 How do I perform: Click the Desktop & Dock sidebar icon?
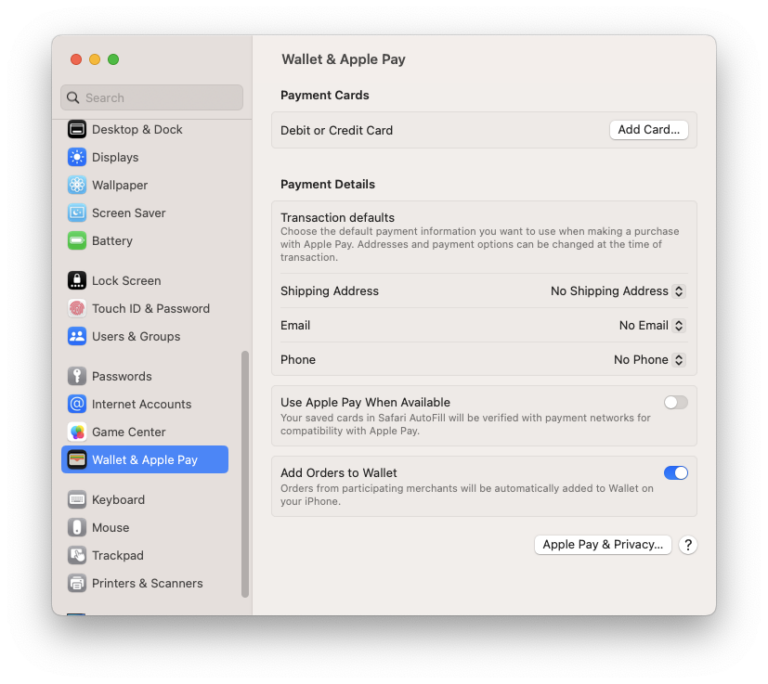pyautogui.click(x=77, y=129)
